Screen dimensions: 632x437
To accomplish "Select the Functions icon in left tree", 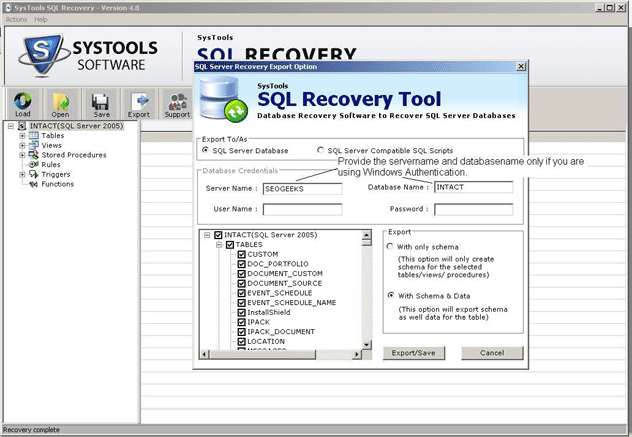I will click(x=33, y=184).
